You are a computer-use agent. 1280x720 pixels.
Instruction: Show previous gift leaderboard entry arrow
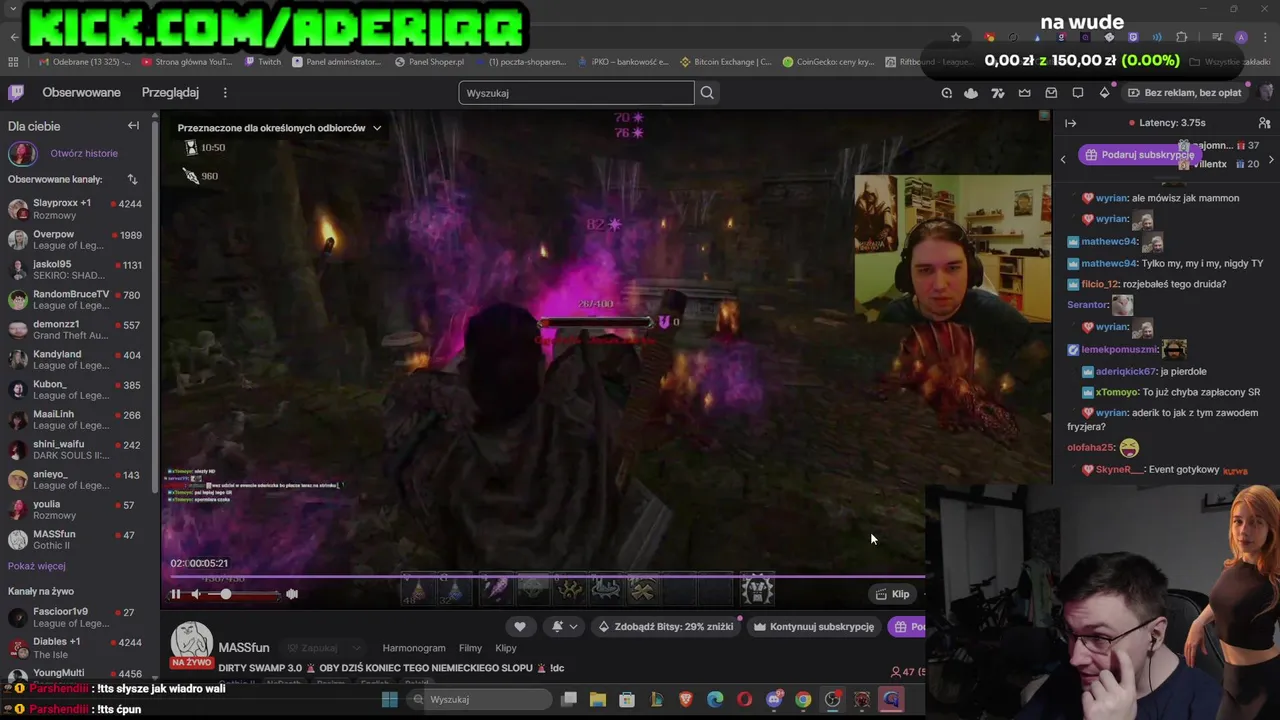click(x=1063, y=159)
